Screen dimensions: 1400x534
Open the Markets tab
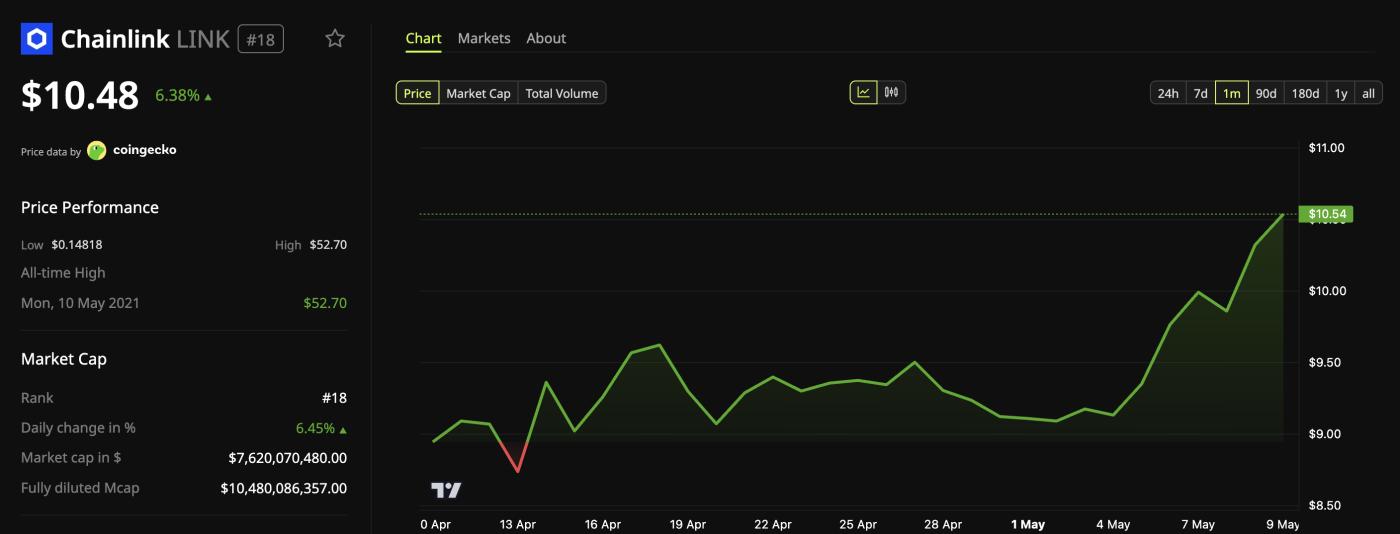(484, 38)
